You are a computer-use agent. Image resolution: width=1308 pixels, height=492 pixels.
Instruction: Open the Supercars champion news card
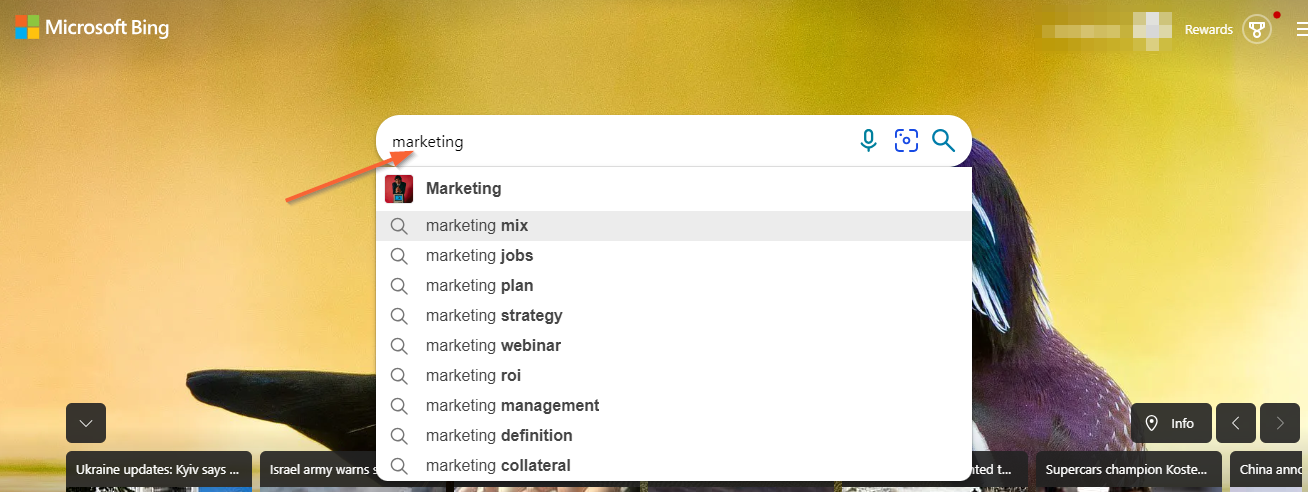click(x=1128, y=469)
